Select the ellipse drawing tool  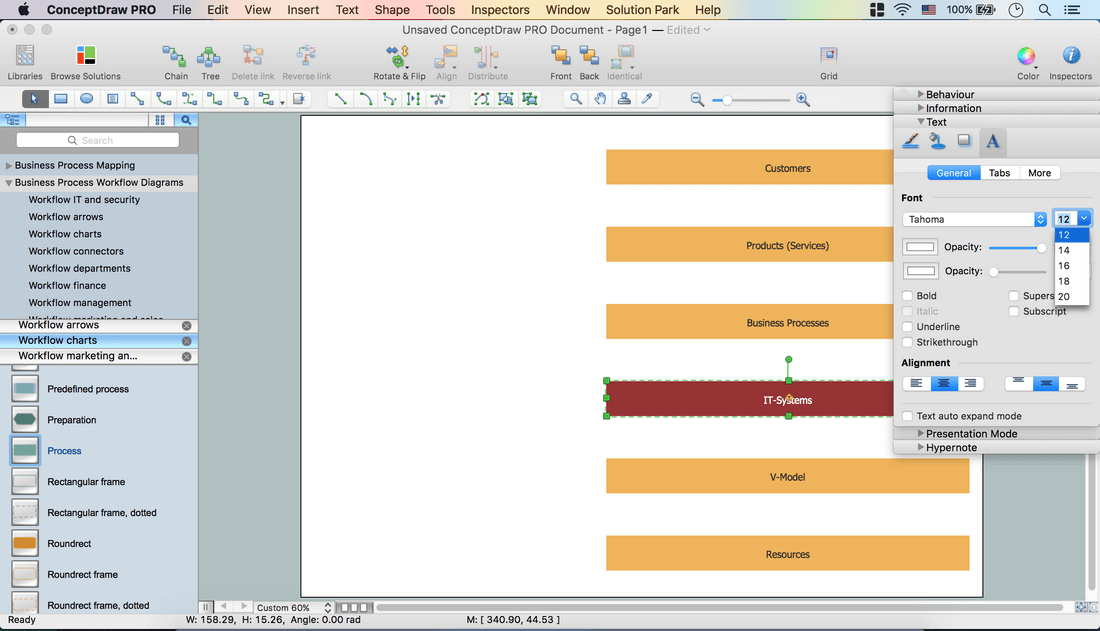(86, 99)
